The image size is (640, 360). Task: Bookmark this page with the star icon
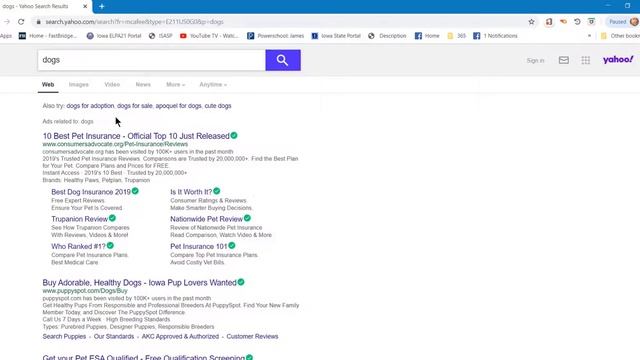[531, 22]
